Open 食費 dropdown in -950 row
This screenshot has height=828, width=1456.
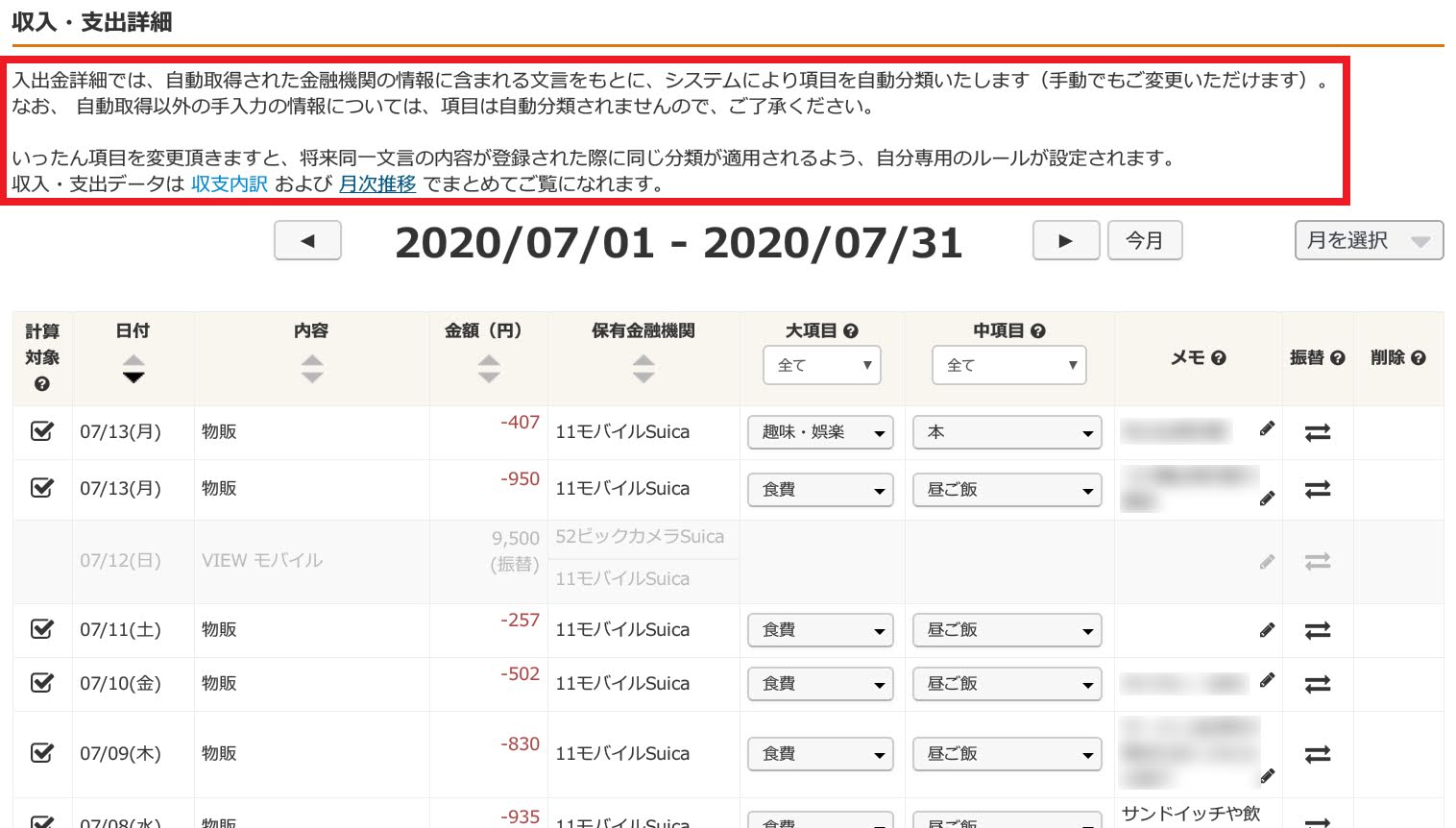(x=820, y=490)
